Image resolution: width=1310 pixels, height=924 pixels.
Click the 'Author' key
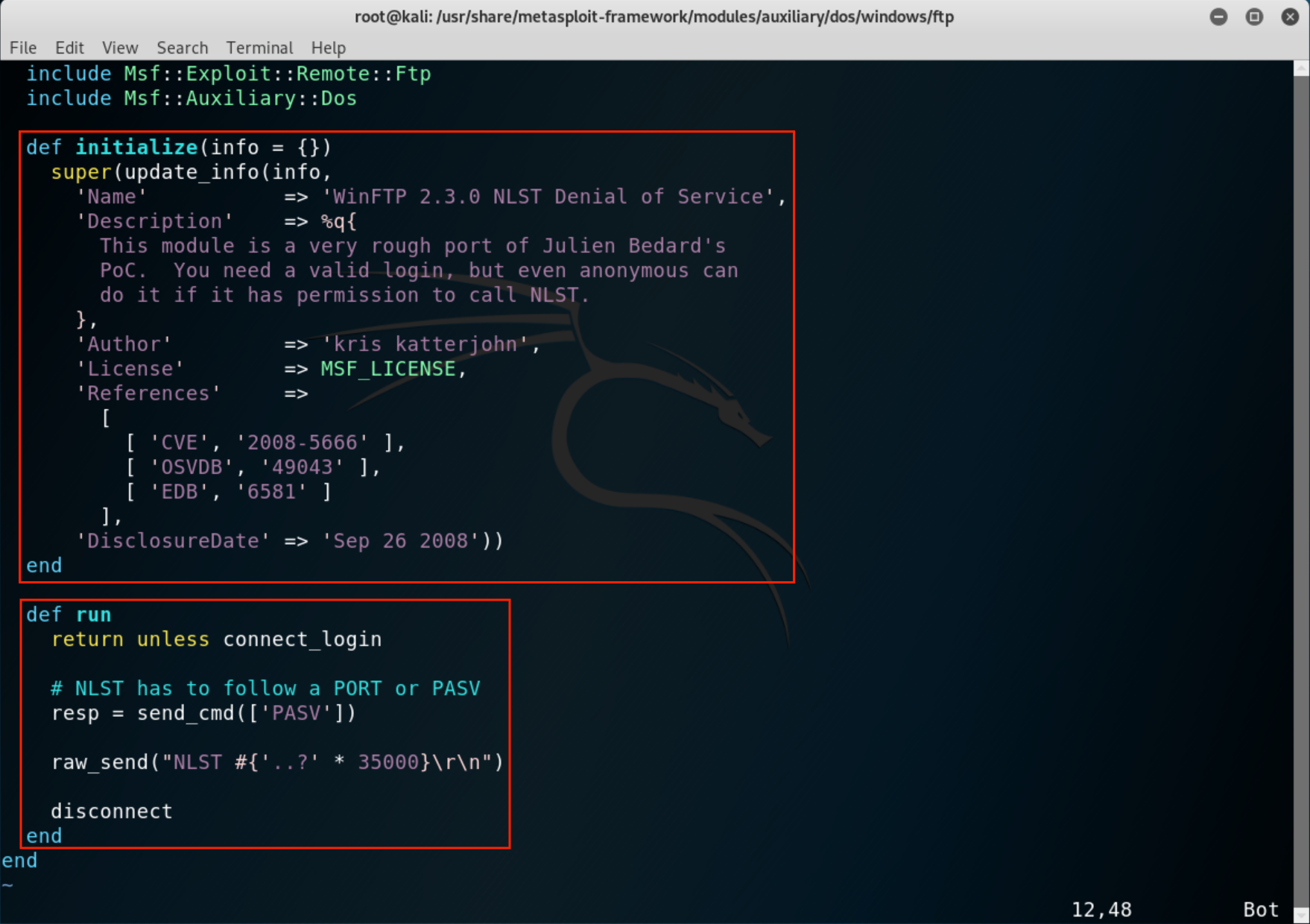click(x=124, y=344)
